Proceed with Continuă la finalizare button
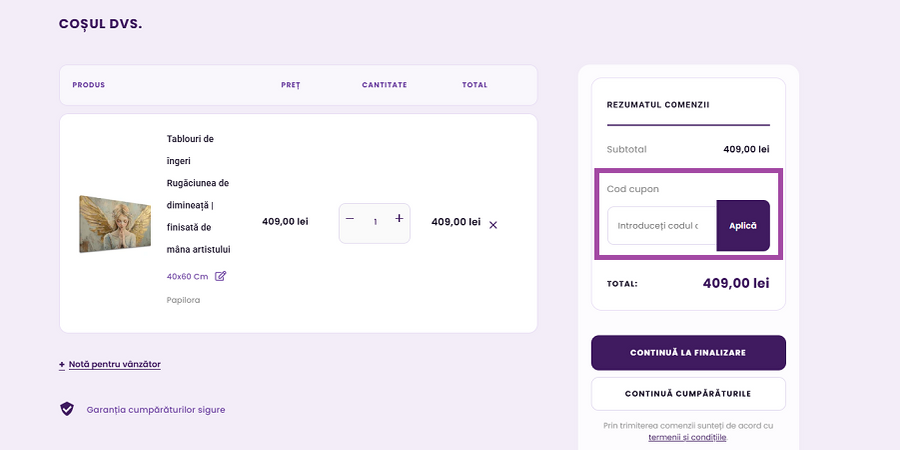This screenshot has width=900, height=450. pos(688,352)
